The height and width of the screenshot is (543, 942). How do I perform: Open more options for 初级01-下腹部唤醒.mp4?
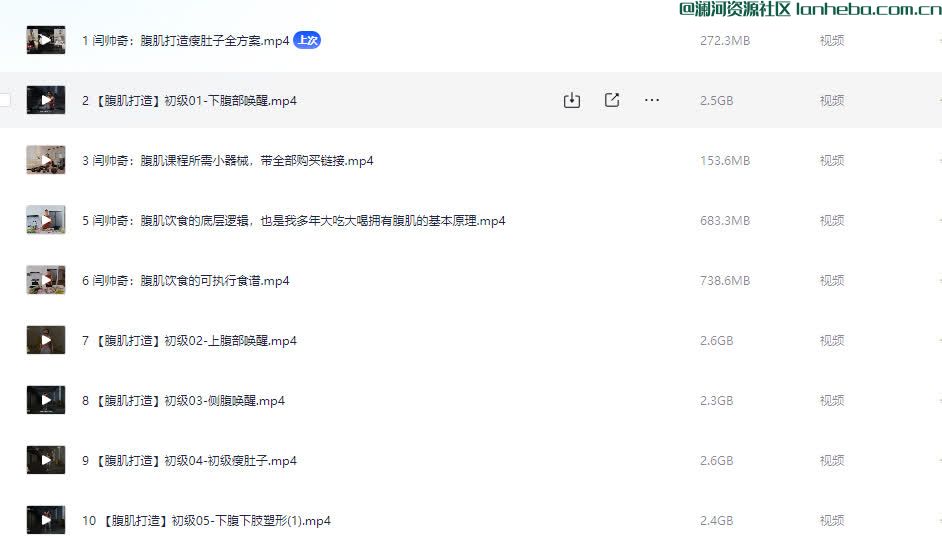click(652, 100)
